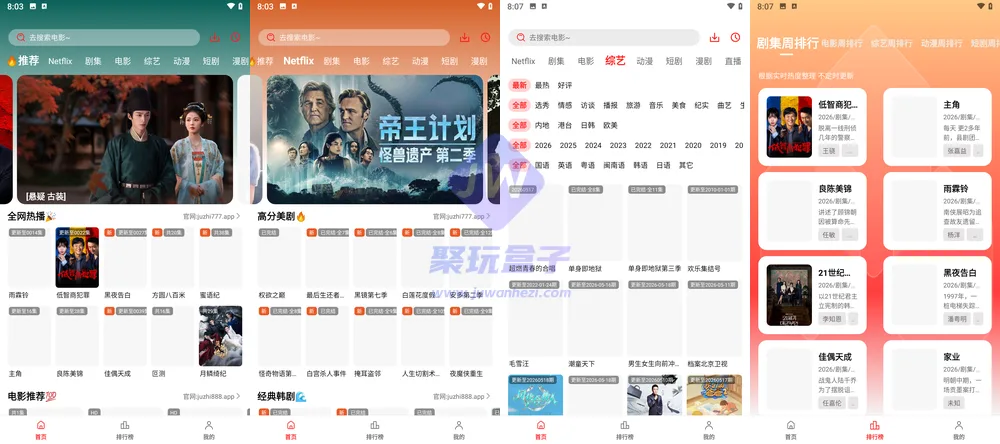
Task: Tap the 我的 profile icon on the green 推荐 screen
Action: coord(208,425)
